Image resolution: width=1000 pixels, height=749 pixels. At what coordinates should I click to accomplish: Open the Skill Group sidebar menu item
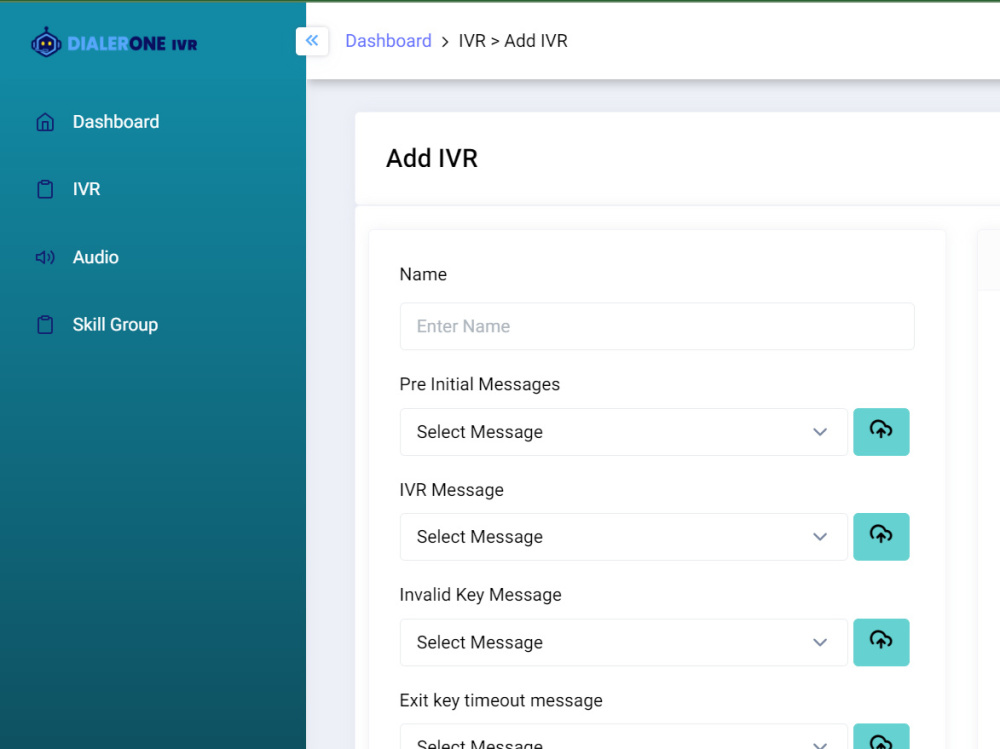click(115, 325)
